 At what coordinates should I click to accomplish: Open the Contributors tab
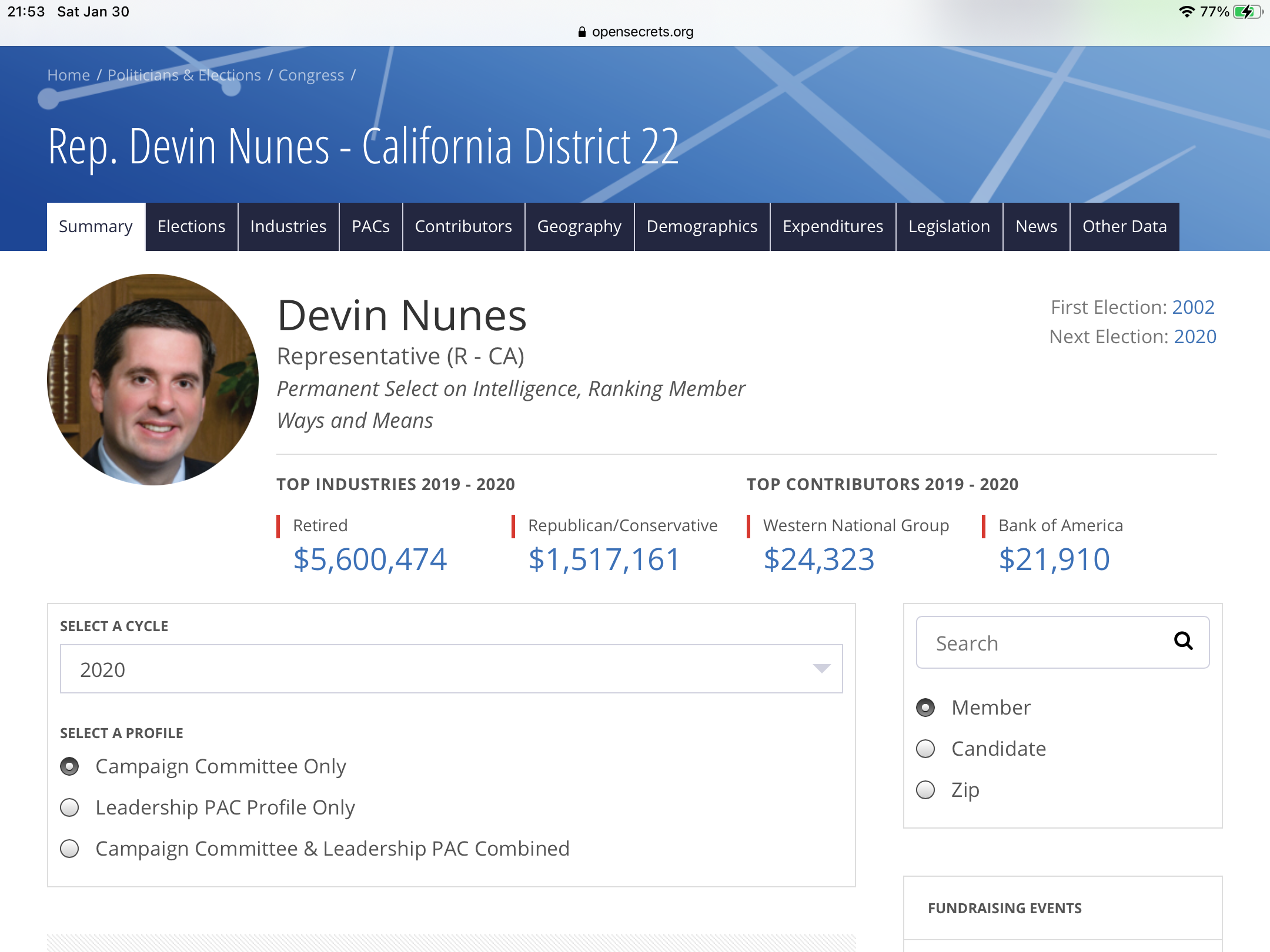[463, 227]
